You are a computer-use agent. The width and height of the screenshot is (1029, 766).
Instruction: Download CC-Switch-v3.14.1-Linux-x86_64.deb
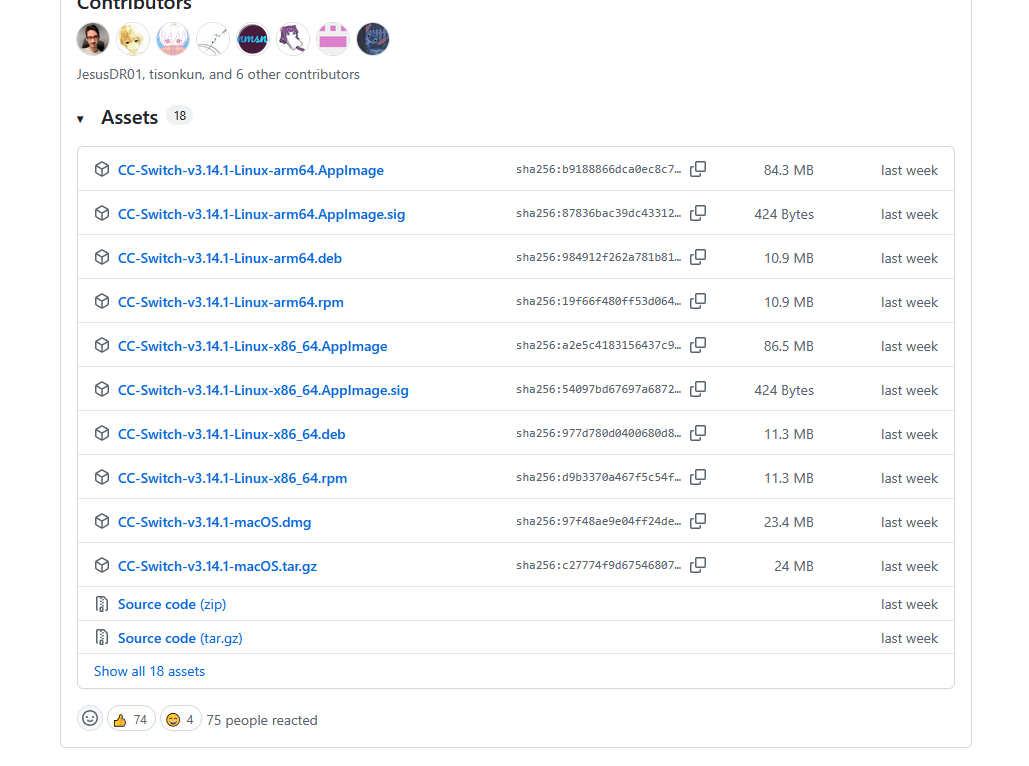[x=231, y=434]
